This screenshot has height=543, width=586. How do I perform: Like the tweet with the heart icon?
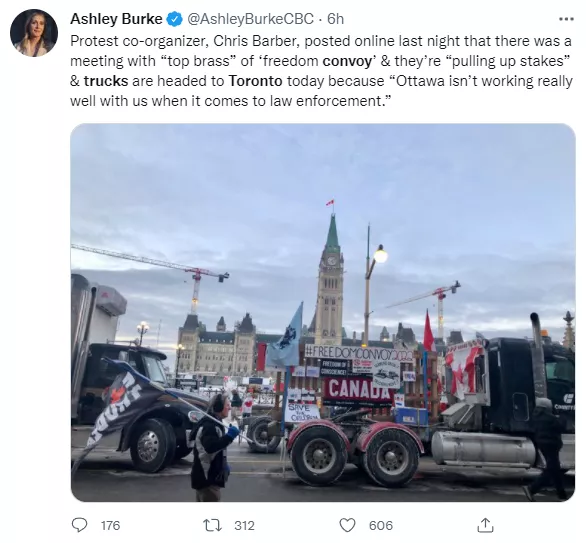(347, 525)
